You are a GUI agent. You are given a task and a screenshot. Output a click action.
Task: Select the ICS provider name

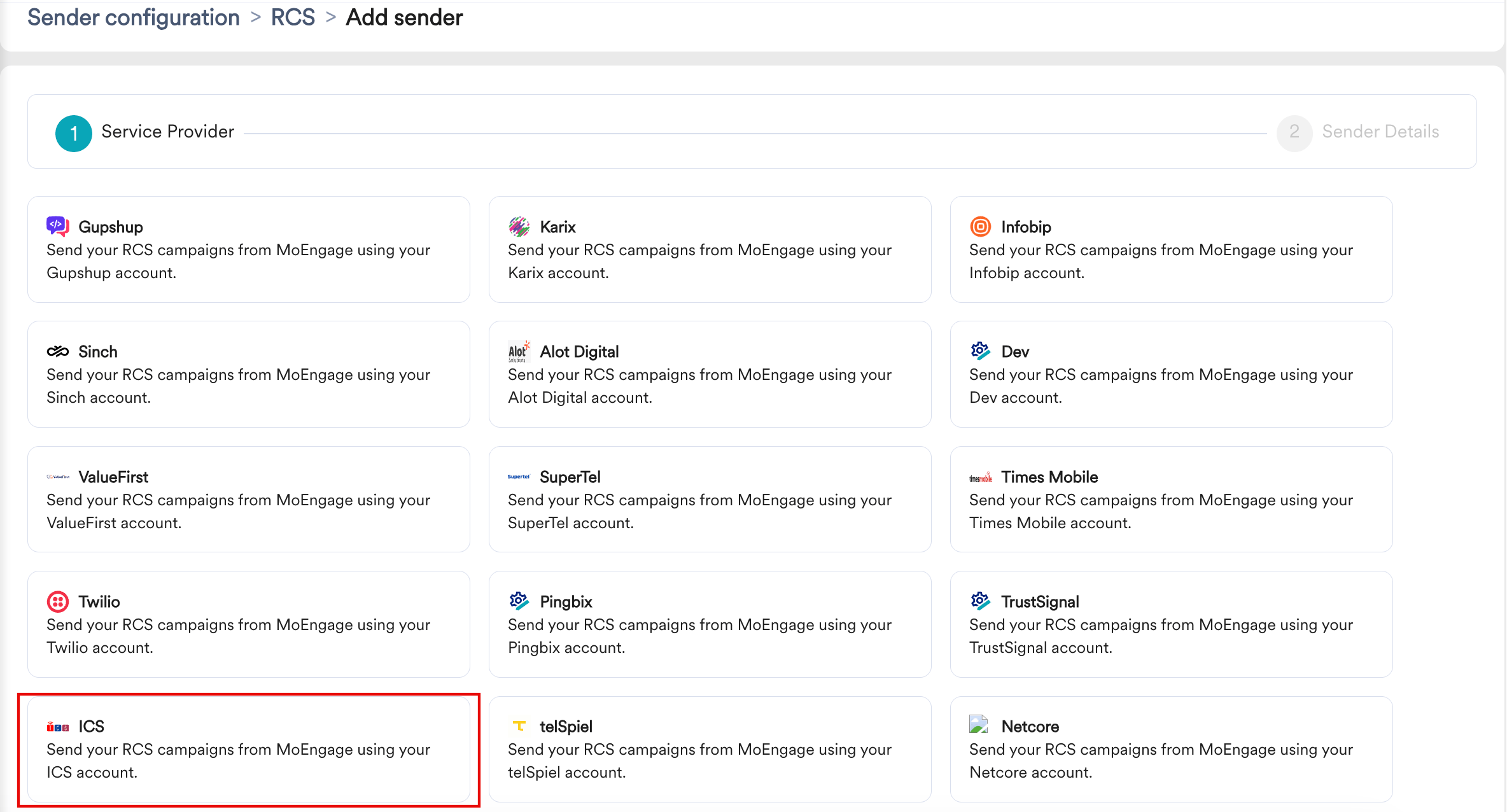[92, 726]
